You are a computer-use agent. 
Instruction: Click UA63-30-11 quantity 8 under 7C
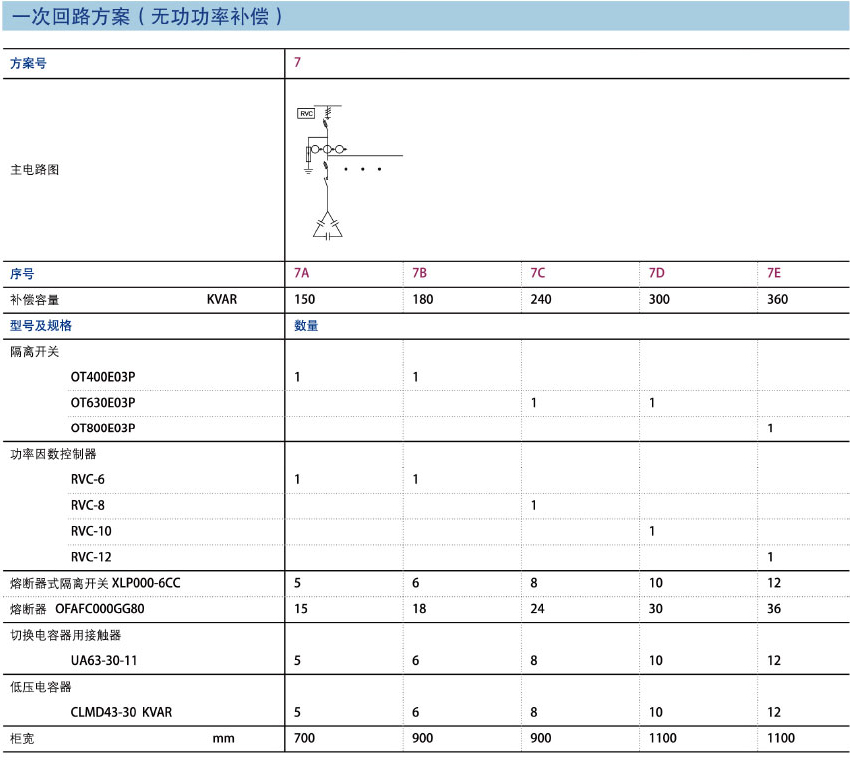point(534,660)
